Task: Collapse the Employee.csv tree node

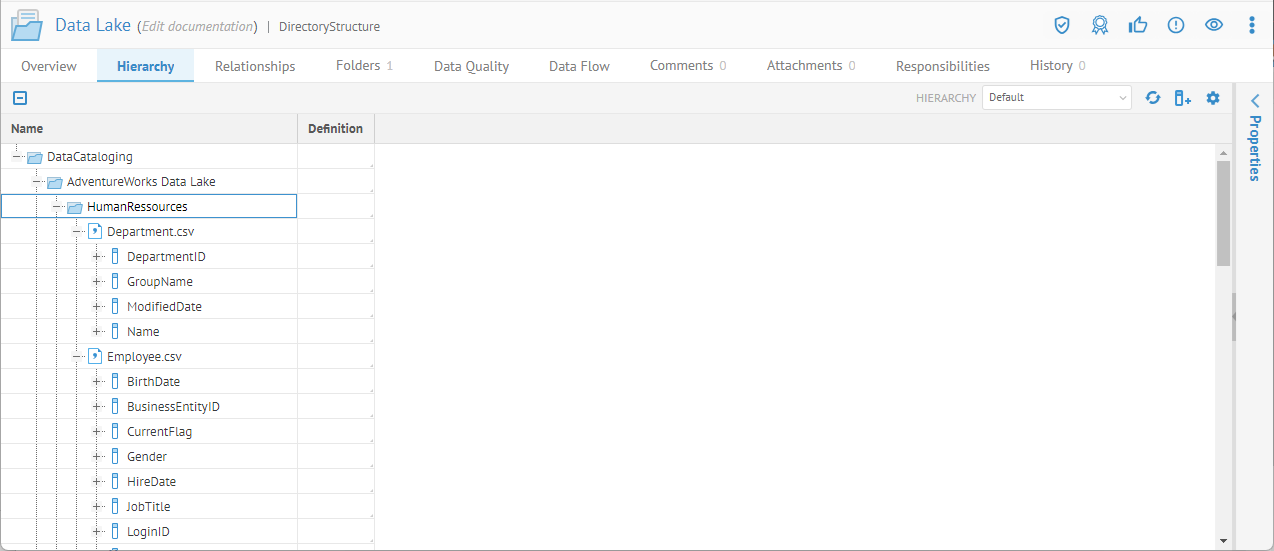Action: (77, 356)
